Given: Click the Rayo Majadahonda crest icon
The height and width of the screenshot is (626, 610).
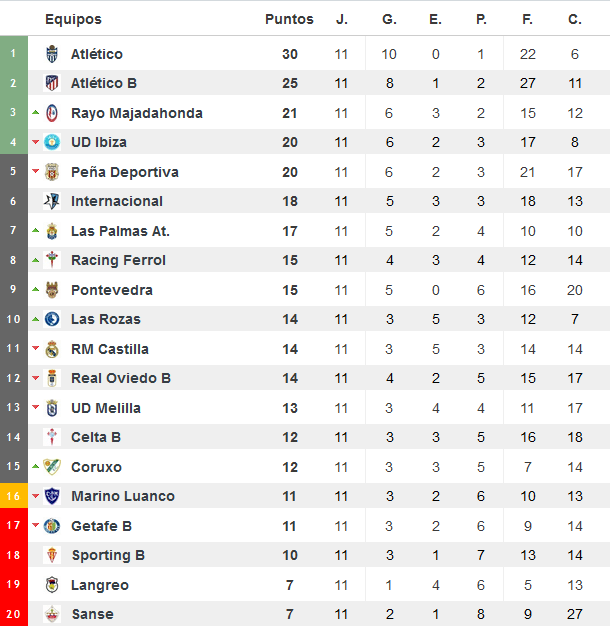Looking at the screenshot, I should click(x=52, y=113).
